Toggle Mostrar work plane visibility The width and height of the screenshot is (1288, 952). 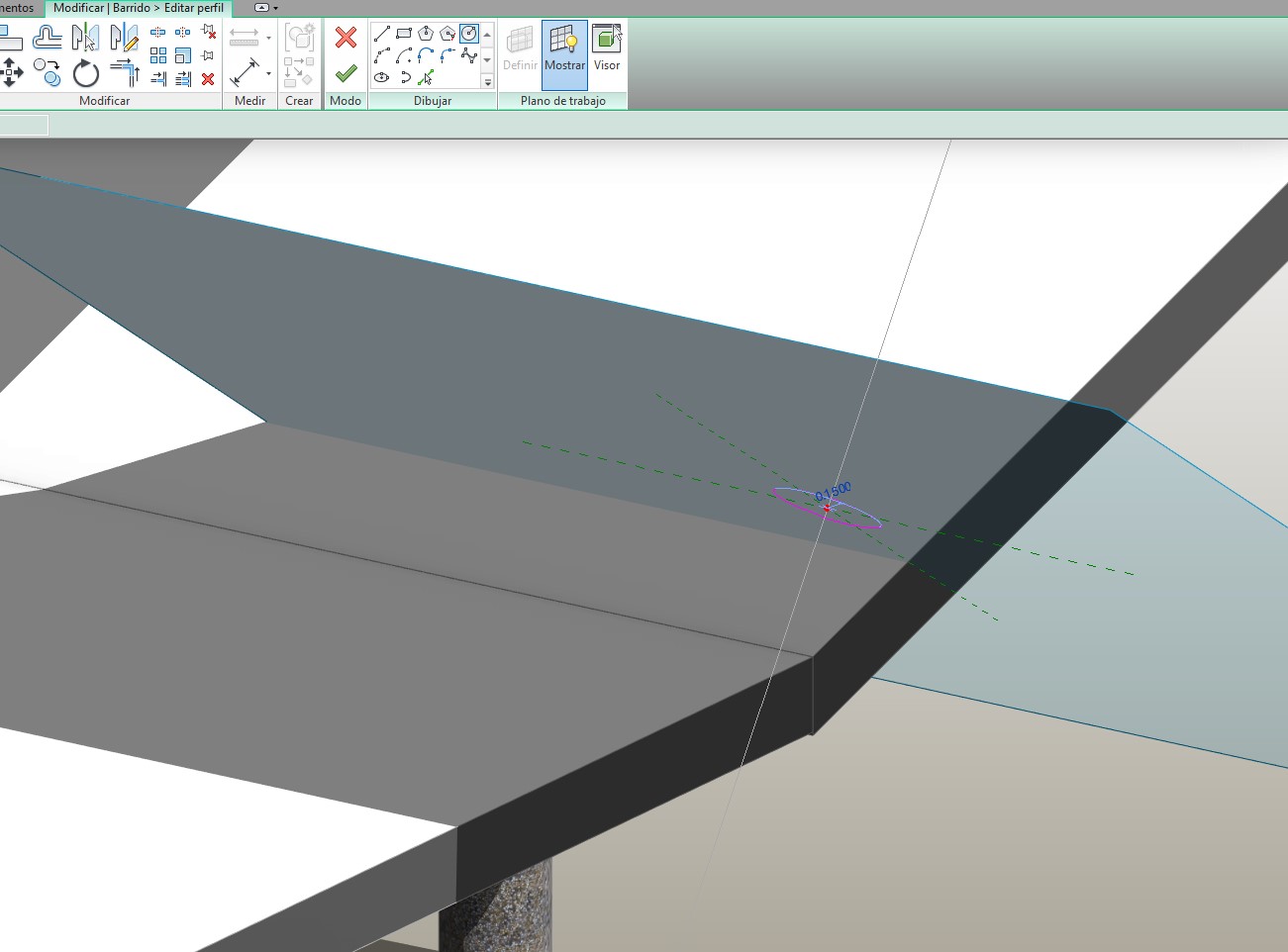pyautogui.click(x=564, y=49)
